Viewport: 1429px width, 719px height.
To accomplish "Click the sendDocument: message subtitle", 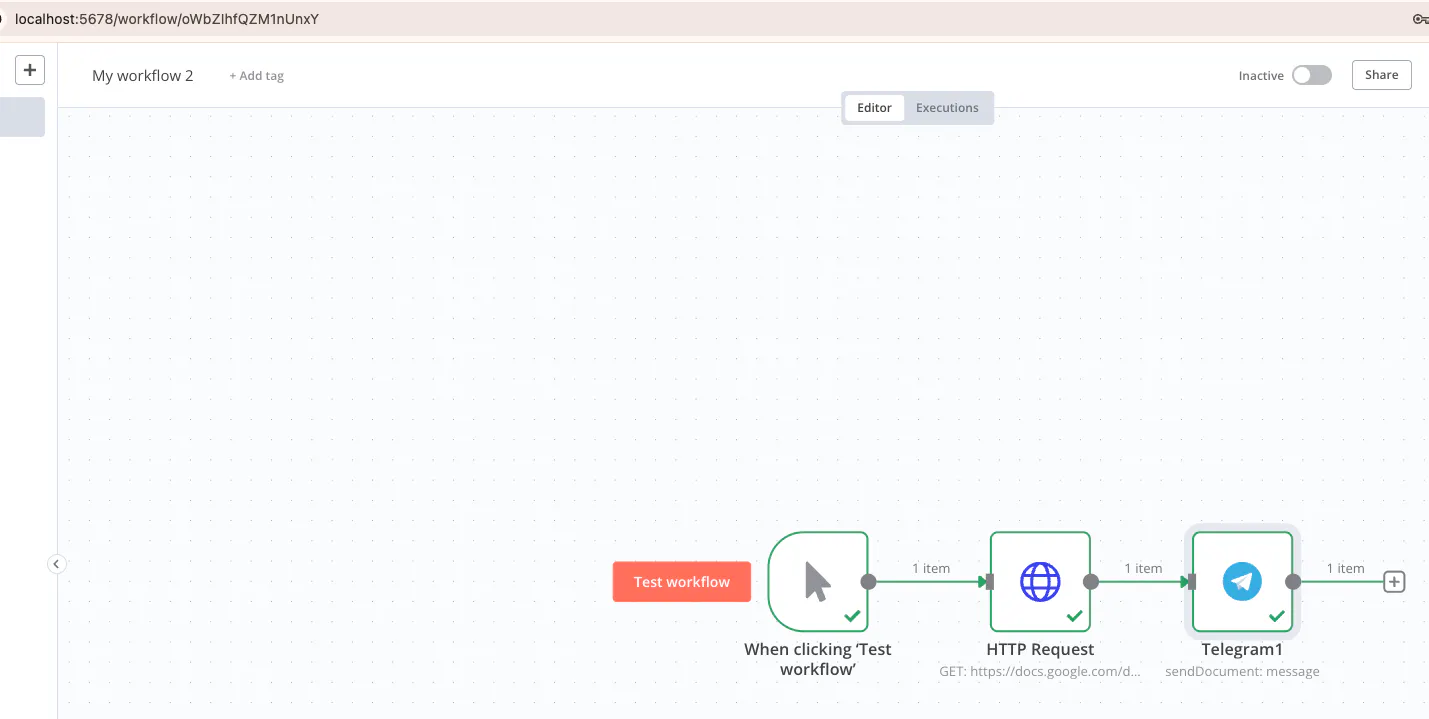I will (x=1242, y=672).
